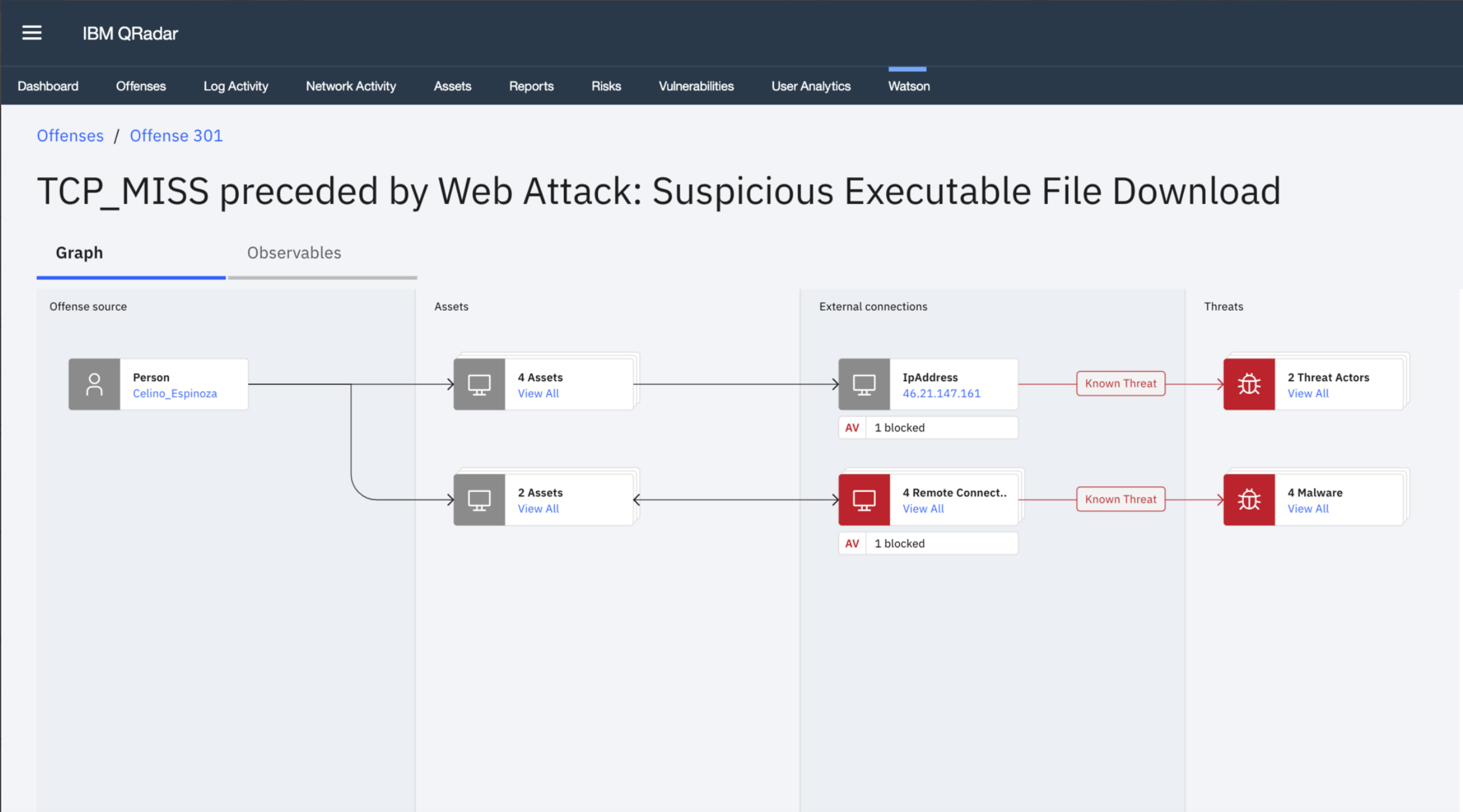Open IP address 46.21.147.161 link
1463x812 pixels.
(941, 394)
